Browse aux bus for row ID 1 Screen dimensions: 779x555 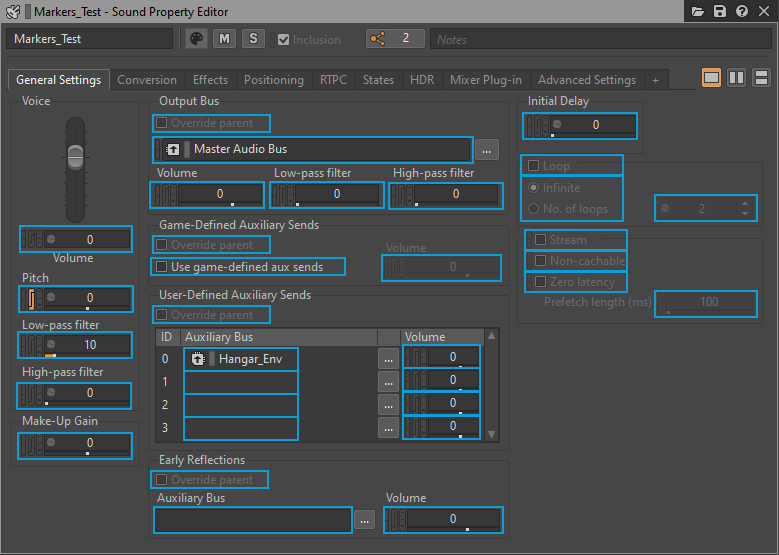tap(388, 382)
